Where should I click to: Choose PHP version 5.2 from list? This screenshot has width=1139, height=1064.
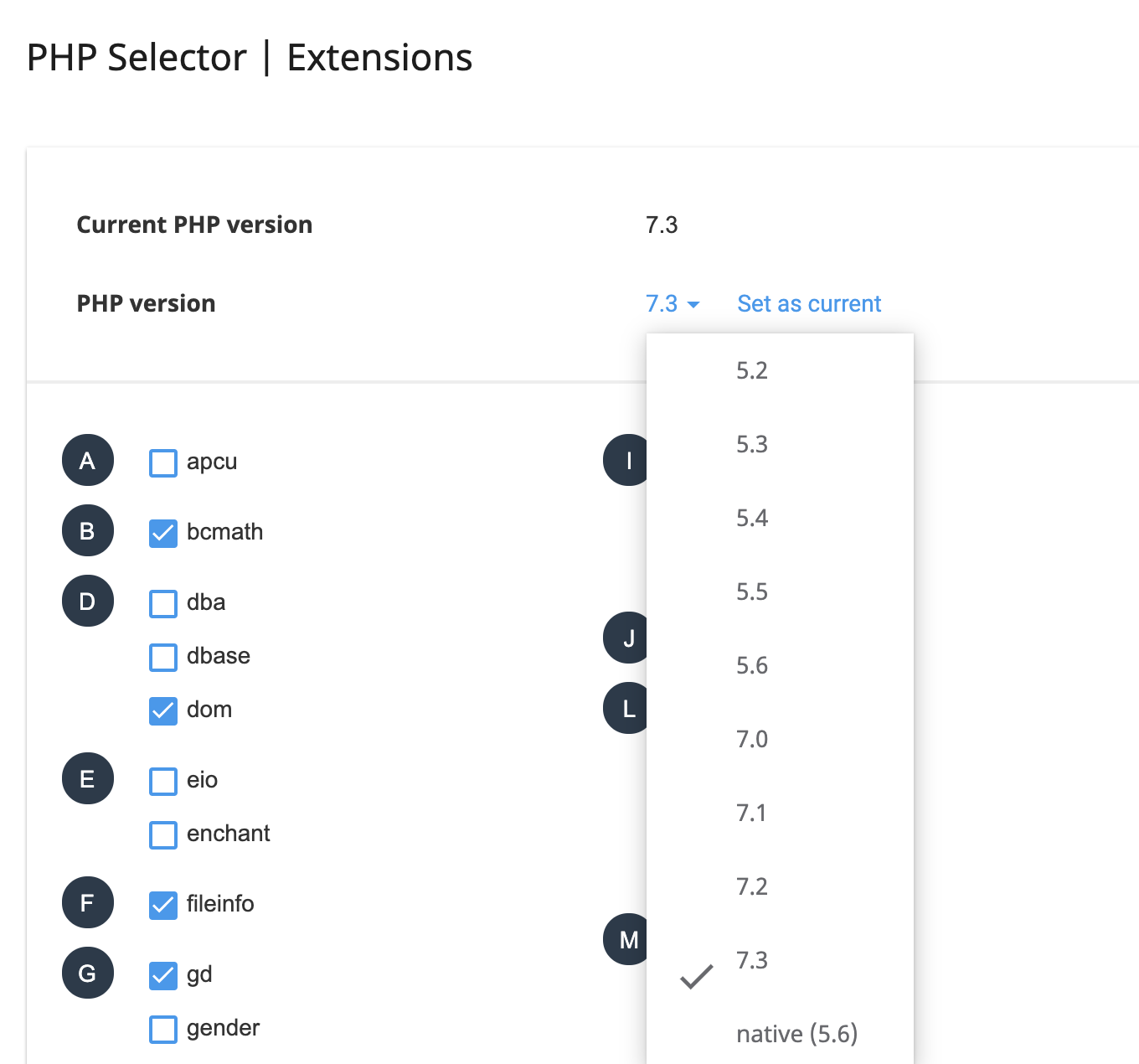(751, 371)
